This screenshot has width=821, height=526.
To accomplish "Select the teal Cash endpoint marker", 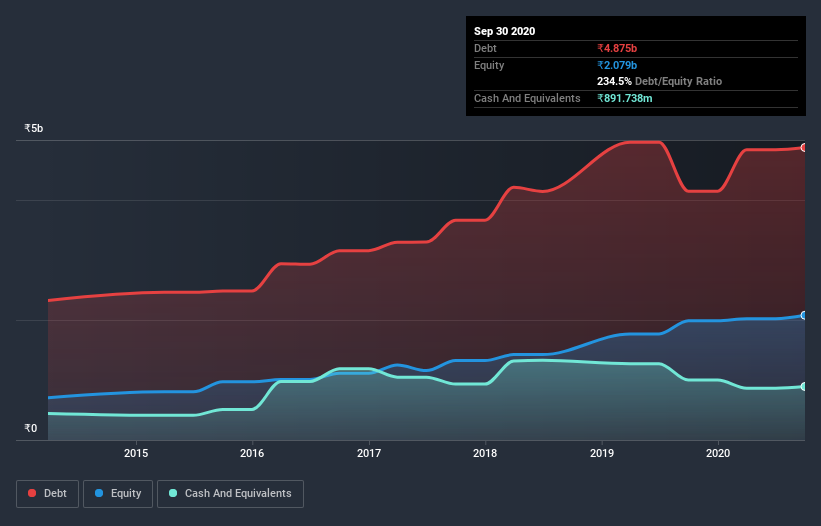I will click(804, 386).
